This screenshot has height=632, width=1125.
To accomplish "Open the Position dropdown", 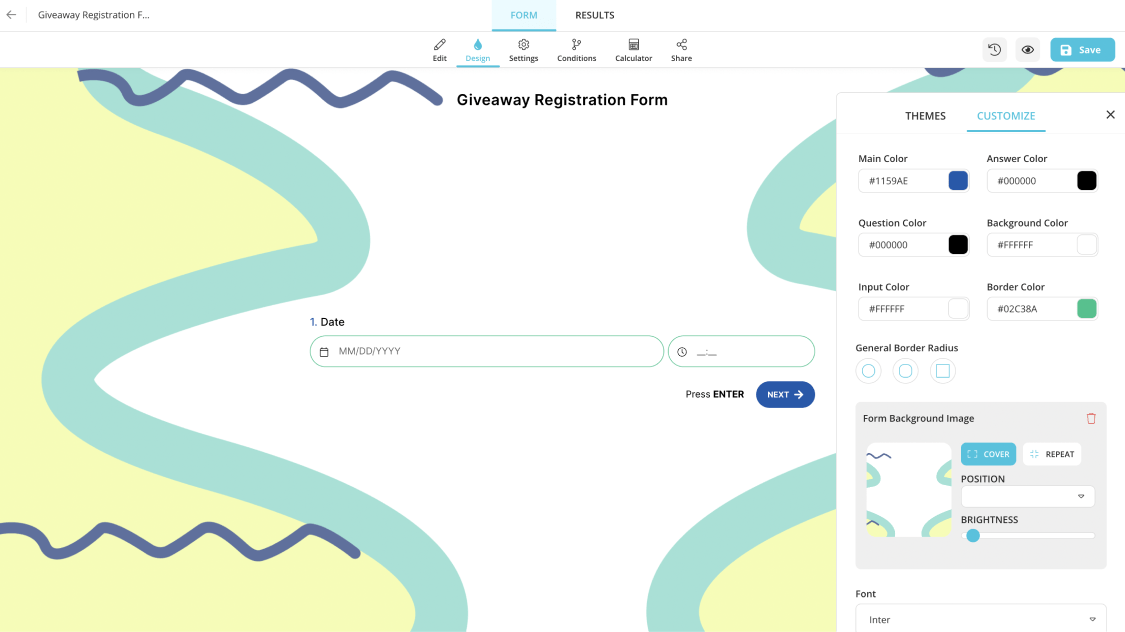I will coord(1027,496).
